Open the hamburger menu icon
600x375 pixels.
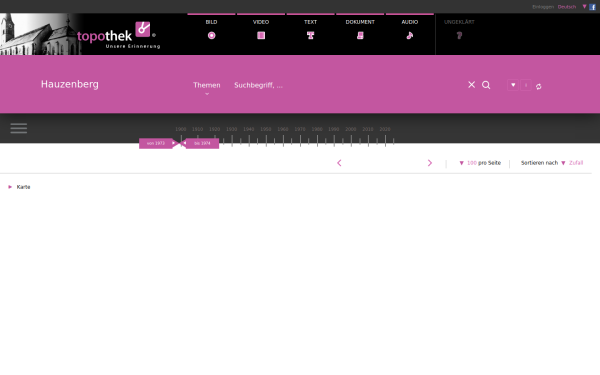(19, 128)
